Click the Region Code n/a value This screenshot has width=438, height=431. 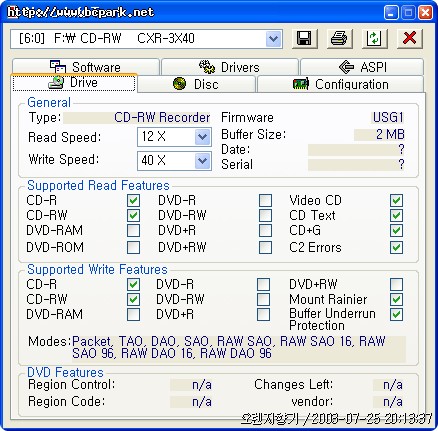(x=191, y=402)
